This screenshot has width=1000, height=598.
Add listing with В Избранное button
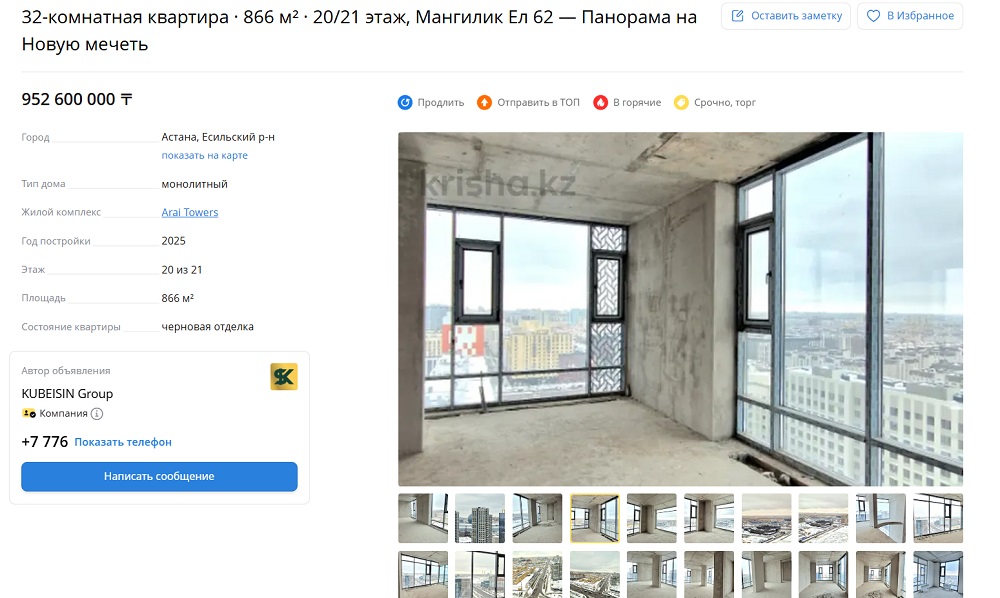(910, 16)
